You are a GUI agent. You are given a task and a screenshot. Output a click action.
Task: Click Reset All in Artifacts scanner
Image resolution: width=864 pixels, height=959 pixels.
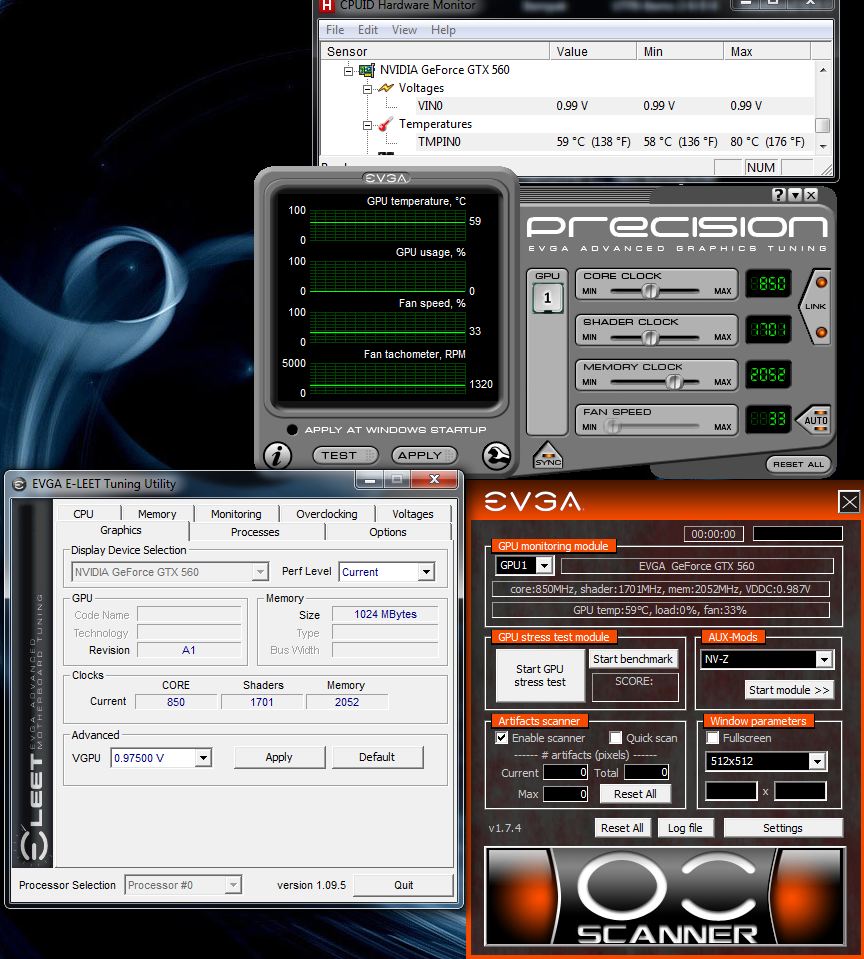click(635, 794)
